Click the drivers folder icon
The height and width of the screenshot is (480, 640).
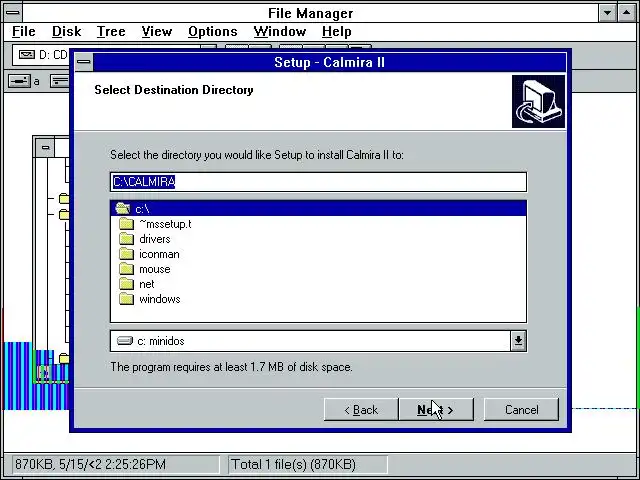[x=127, y=239]
